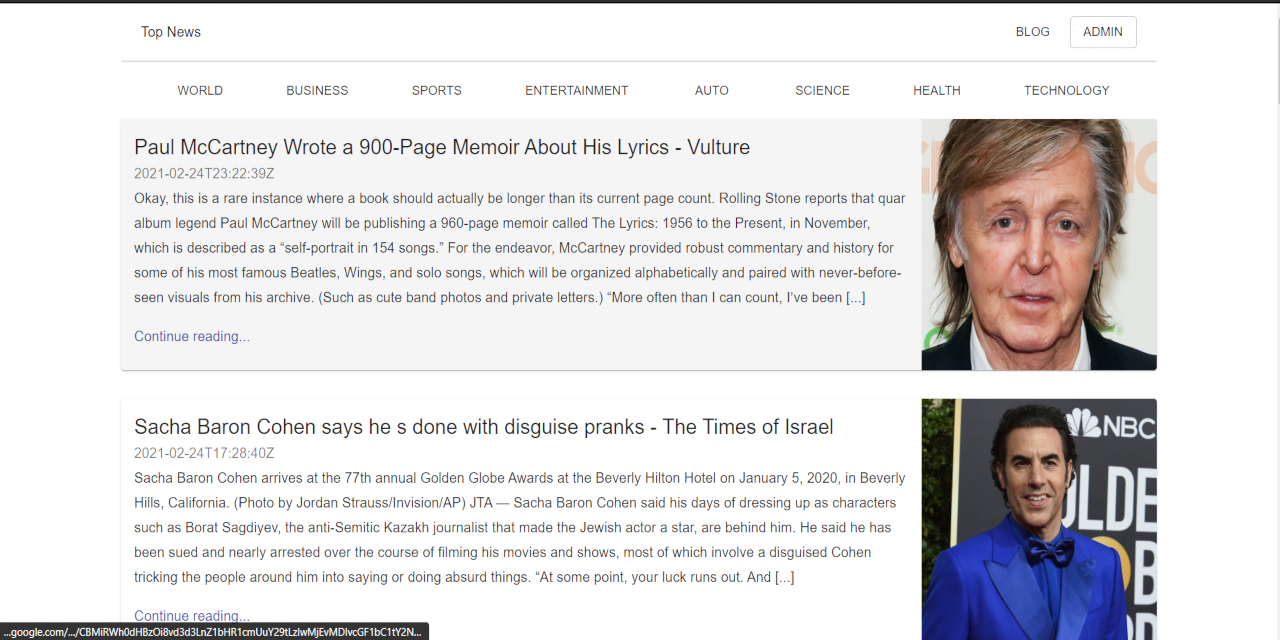Image resolution: width=1280 pixels, height=640 pixels.
Task: Open the HEALTH category
Action: pos(937,90)
